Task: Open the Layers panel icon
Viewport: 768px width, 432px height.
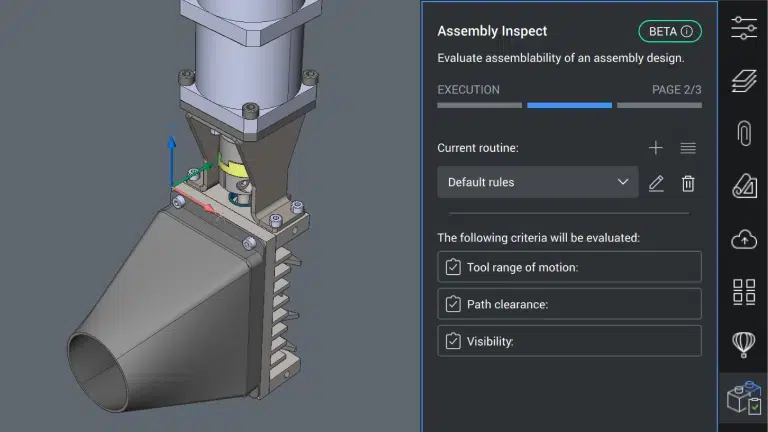Action: (744, 80)
